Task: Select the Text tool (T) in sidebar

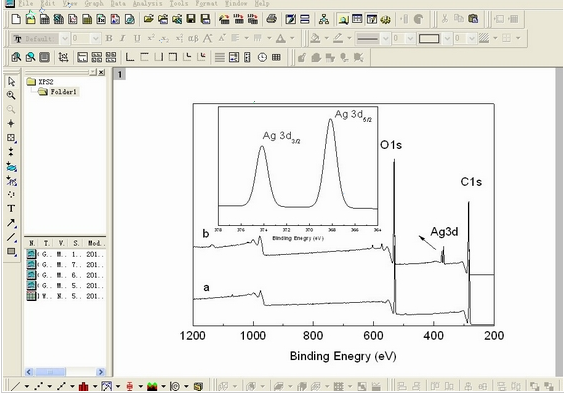Action: pos(11,209)
